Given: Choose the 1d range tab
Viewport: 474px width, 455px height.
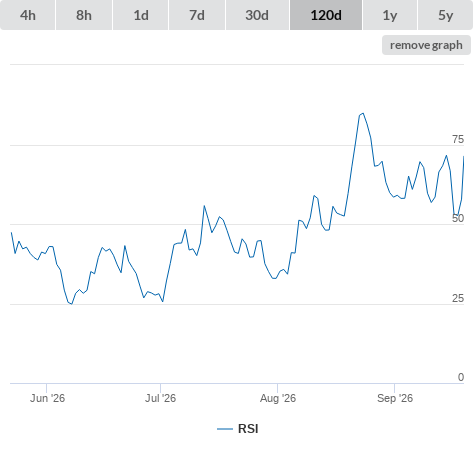Looking at the screenshot, I should (141, 15).
